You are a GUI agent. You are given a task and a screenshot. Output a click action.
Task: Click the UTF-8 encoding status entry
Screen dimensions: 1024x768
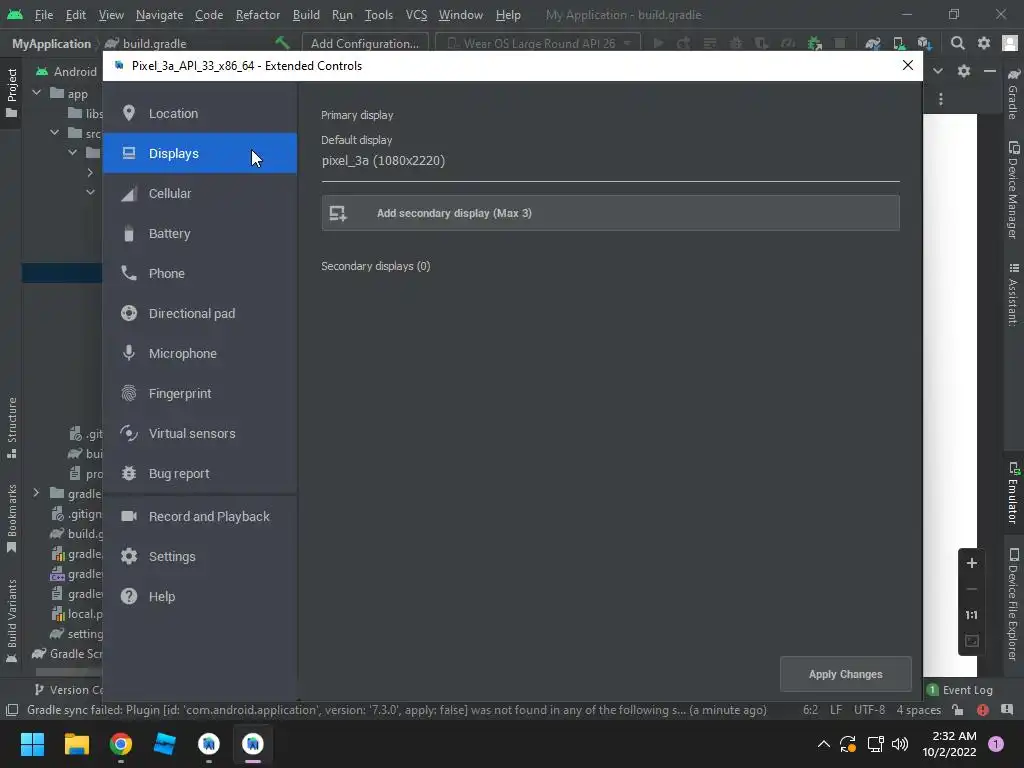coord(869,710)
